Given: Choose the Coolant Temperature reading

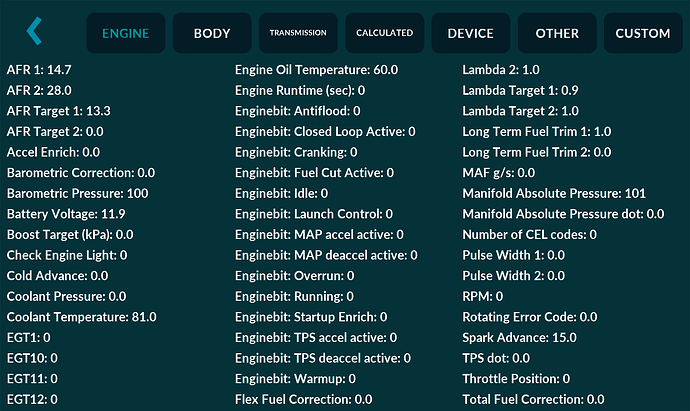Looking at the screenshot, I should pyautogui.click(x=81, y=317).
